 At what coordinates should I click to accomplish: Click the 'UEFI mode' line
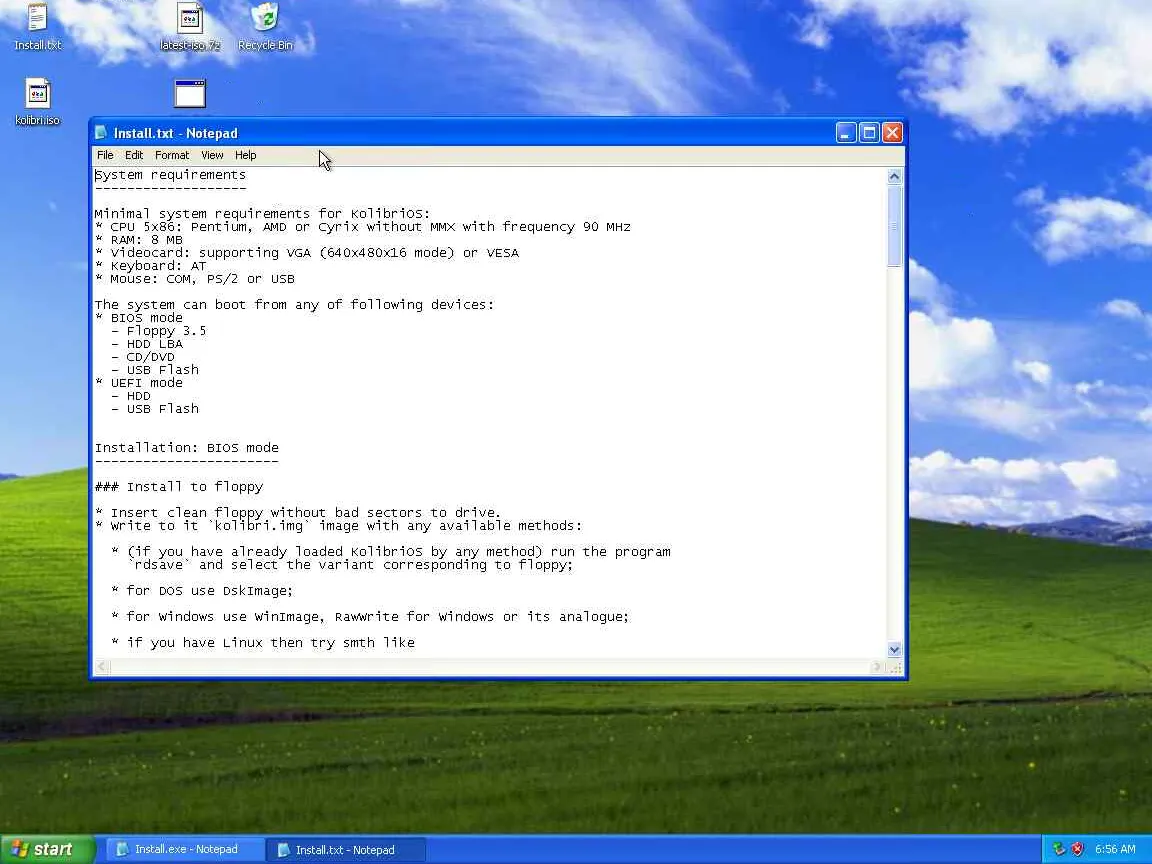pos(139,383)
